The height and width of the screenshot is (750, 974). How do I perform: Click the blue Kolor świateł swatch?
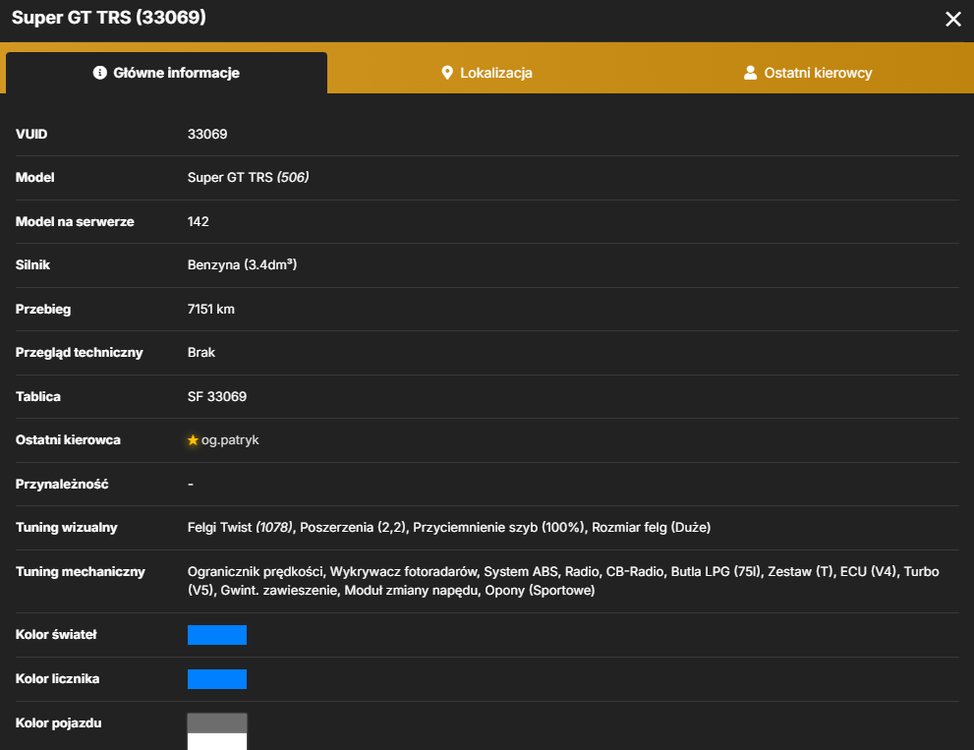tap(217, 635)
